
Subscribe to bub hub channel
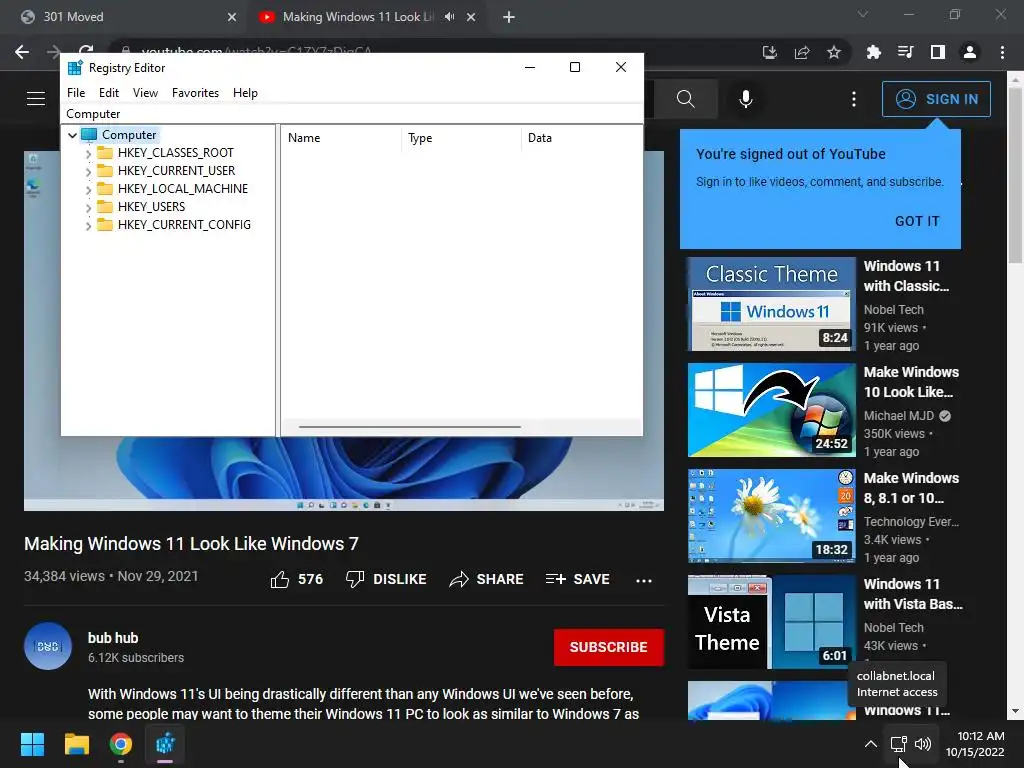point(609,647)
